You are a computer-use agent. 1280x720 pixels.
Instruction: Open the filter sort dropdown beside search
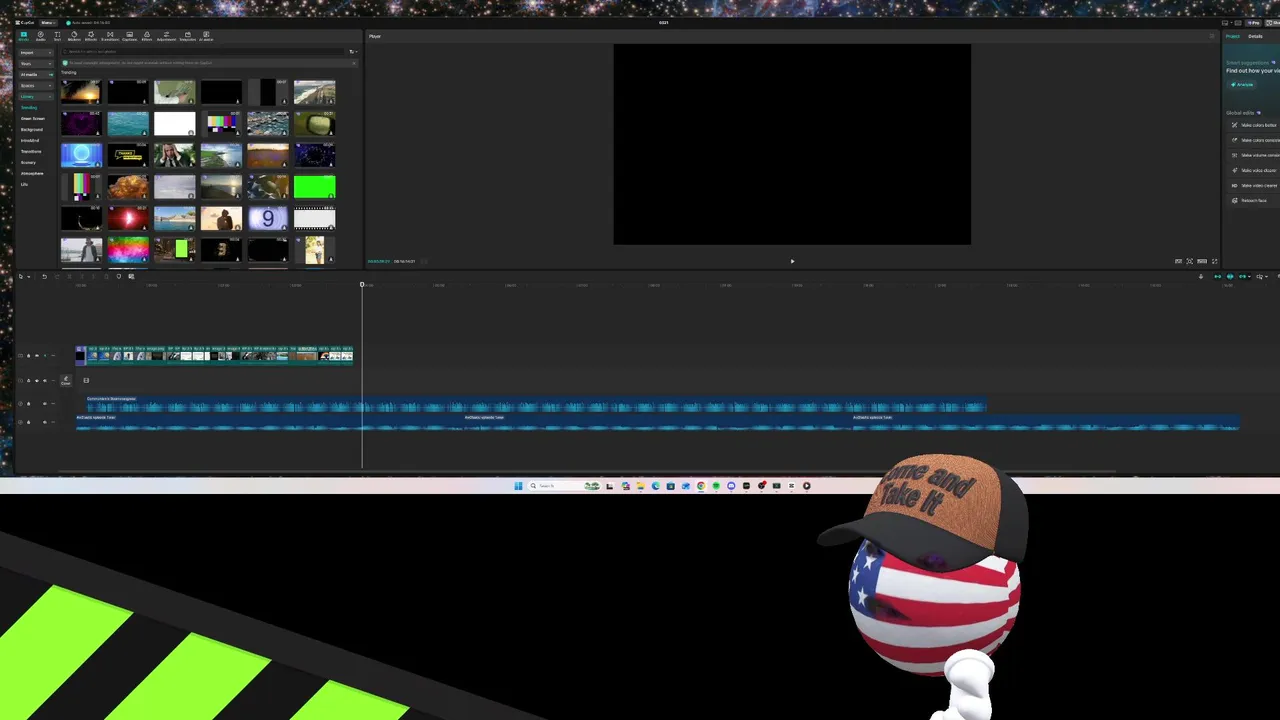pyautogui.click(x=352, y=51)
